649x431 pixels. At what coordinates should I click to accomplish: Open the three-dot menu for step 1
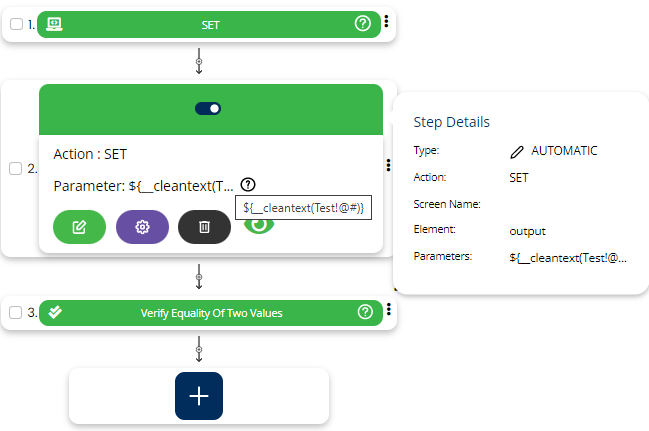tap(387, 23)
